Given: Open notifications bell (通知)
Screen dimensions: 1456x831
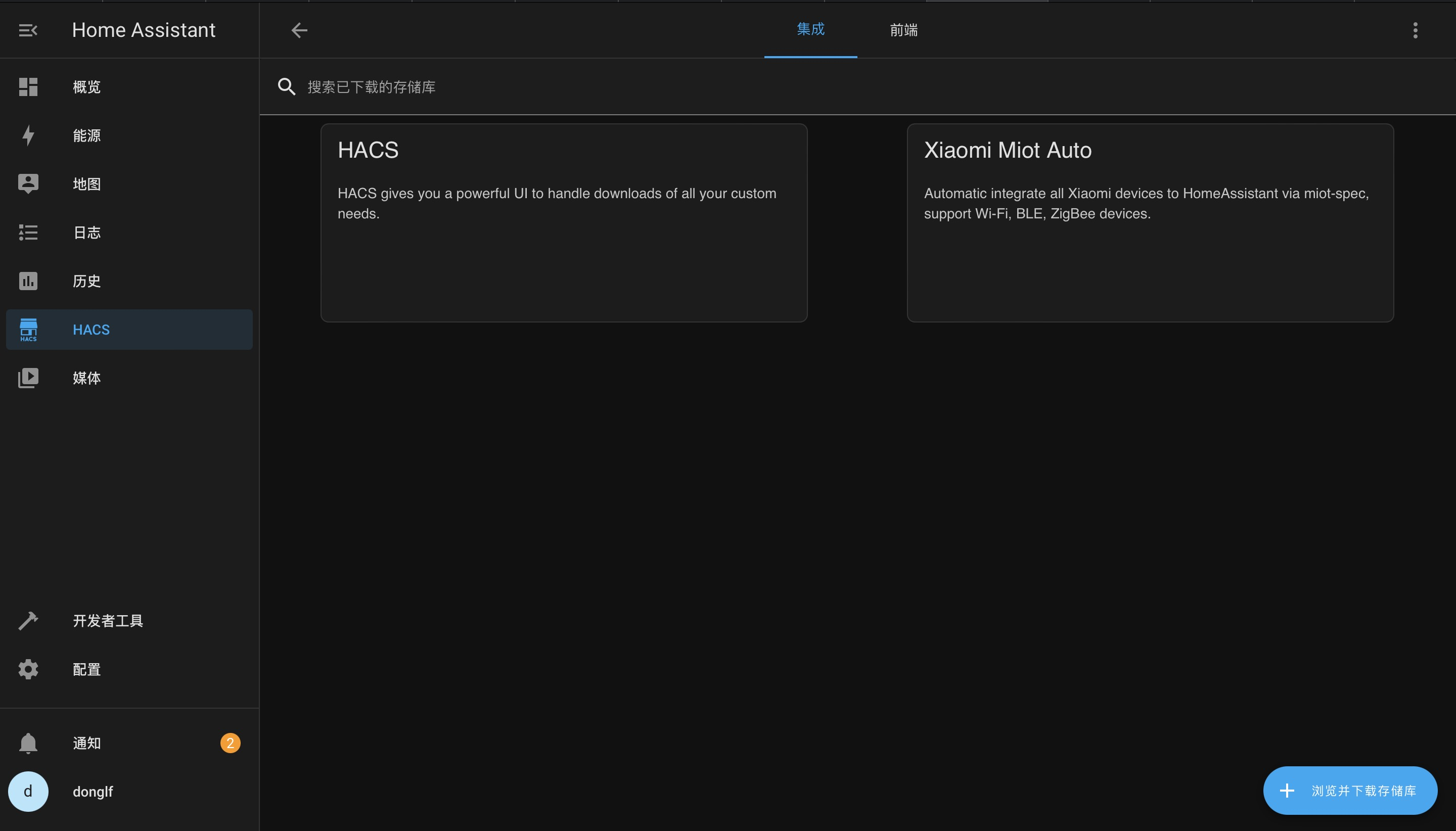Looking at the screenshot, I should [28, 743].
